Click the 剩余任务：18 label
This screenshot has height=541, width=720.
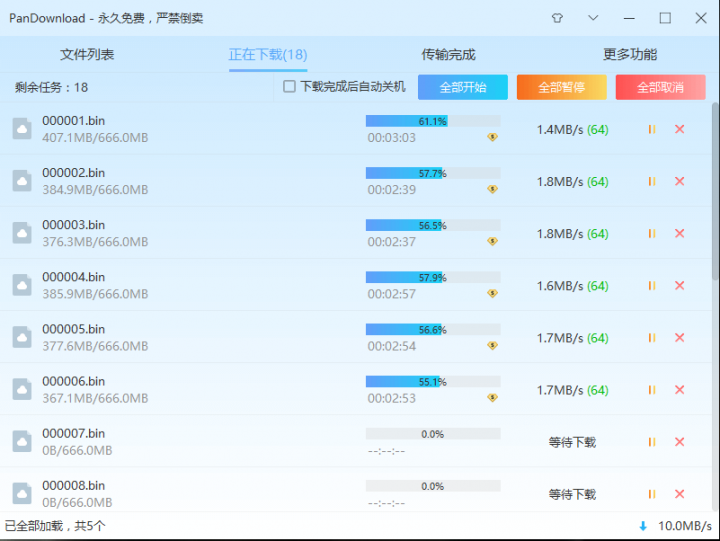pos(51,87)
